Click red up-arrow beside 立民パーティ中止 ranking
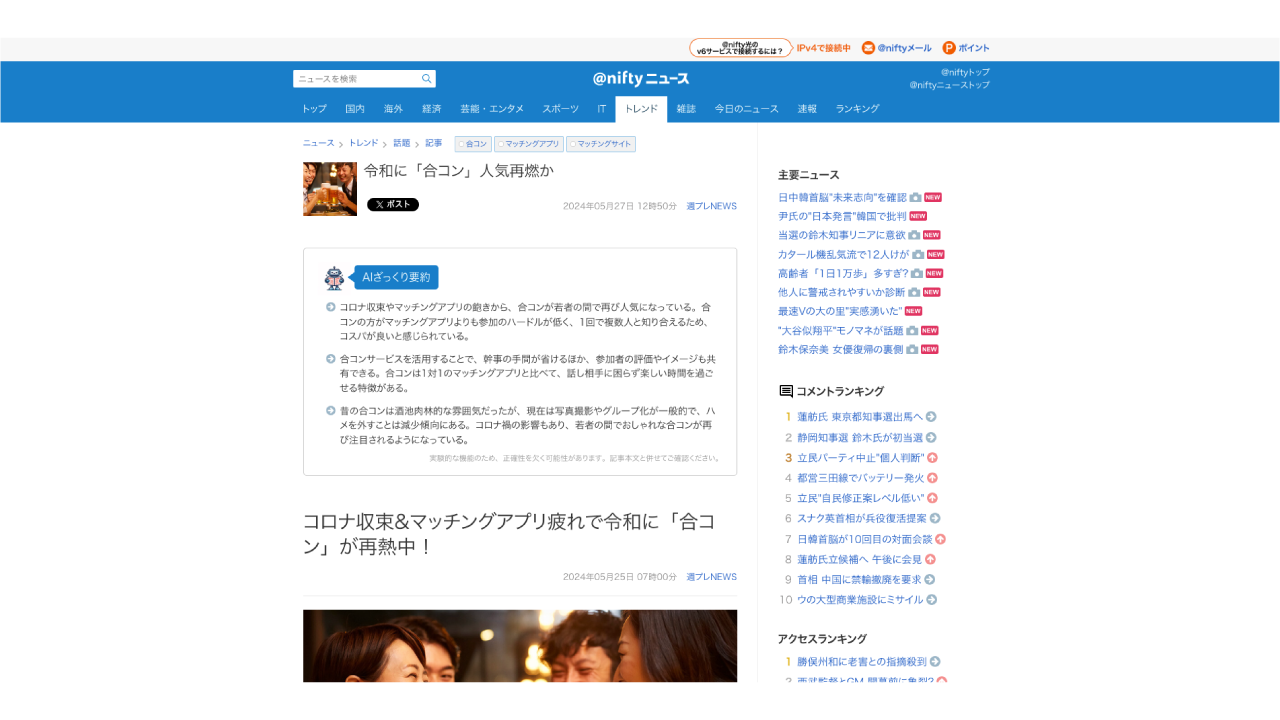Viewport: 1280px width, 720px height. pos(933,458)
